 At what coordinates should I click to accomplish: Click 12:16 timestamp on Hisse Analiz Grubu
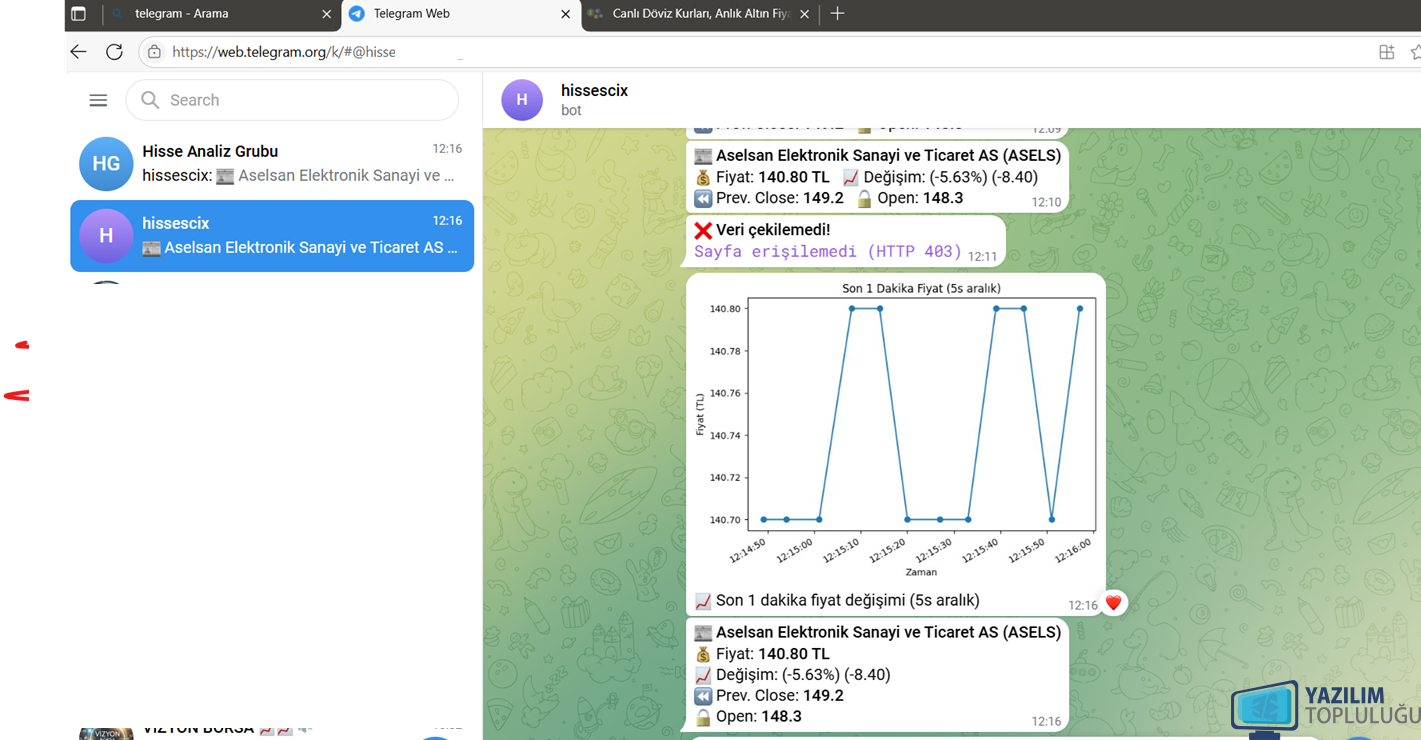(447, 149)
